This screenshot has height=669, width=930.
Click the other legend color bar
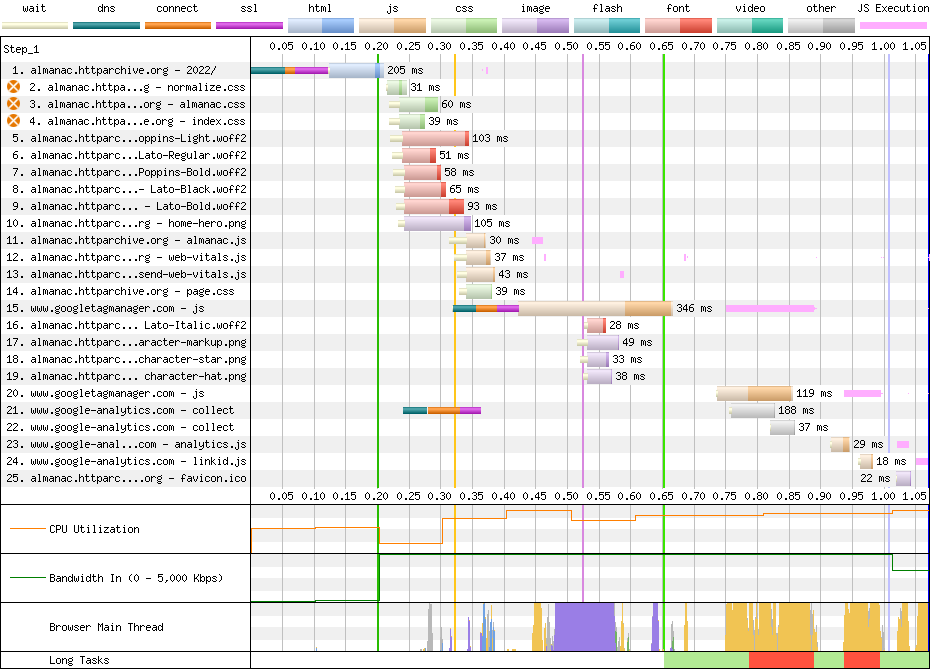[821, 26]
